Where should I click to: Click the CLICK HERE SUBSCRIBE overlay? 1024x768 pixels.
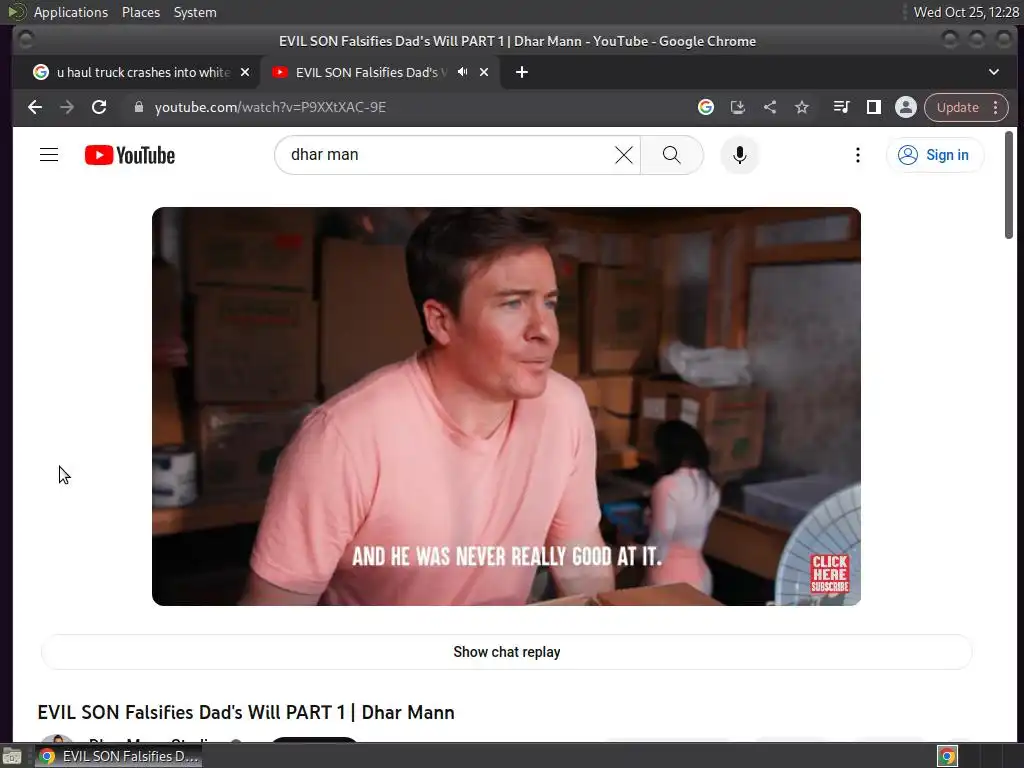coord(829,574)
